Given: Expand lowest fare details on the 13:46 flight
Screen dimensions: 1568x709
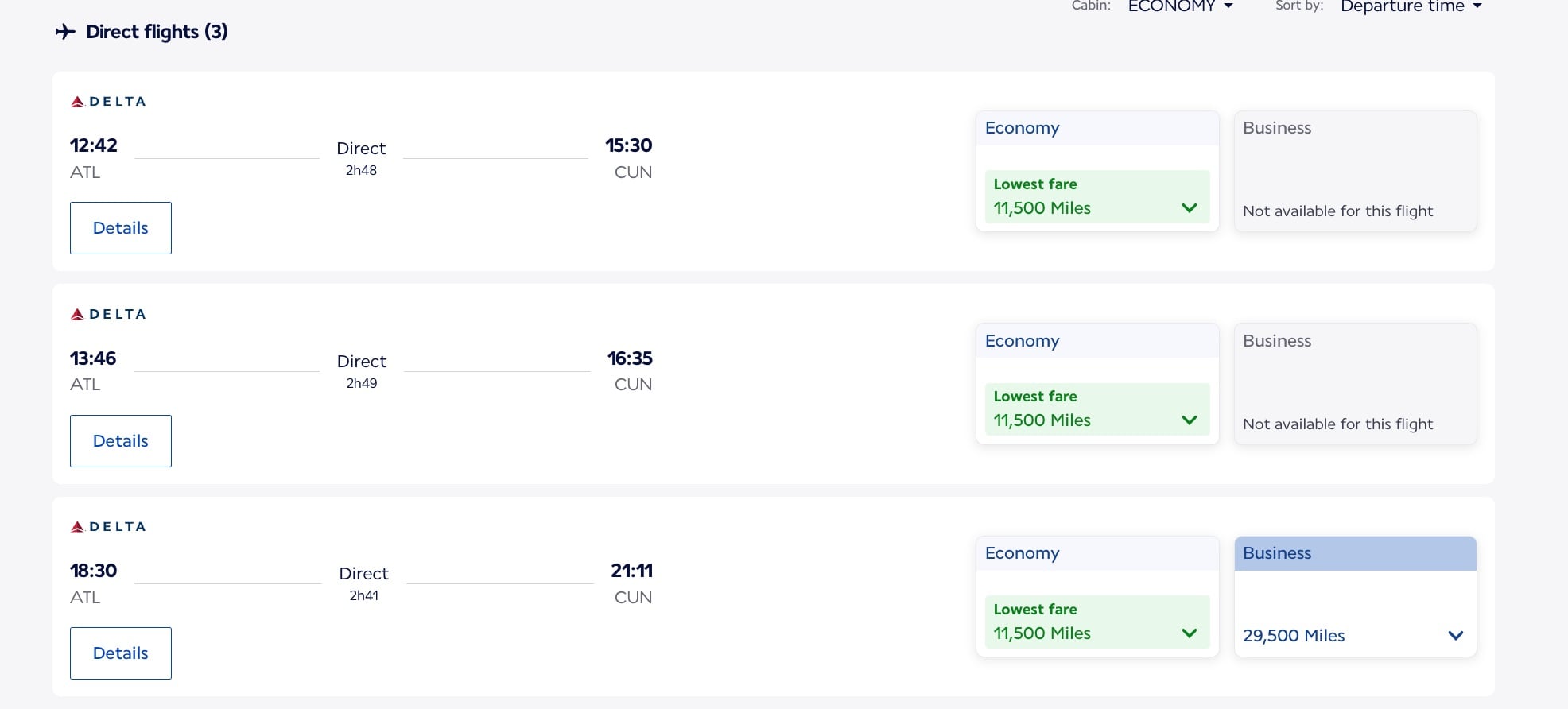Looking at the screenshot, I should click(x=1190, y=420).
